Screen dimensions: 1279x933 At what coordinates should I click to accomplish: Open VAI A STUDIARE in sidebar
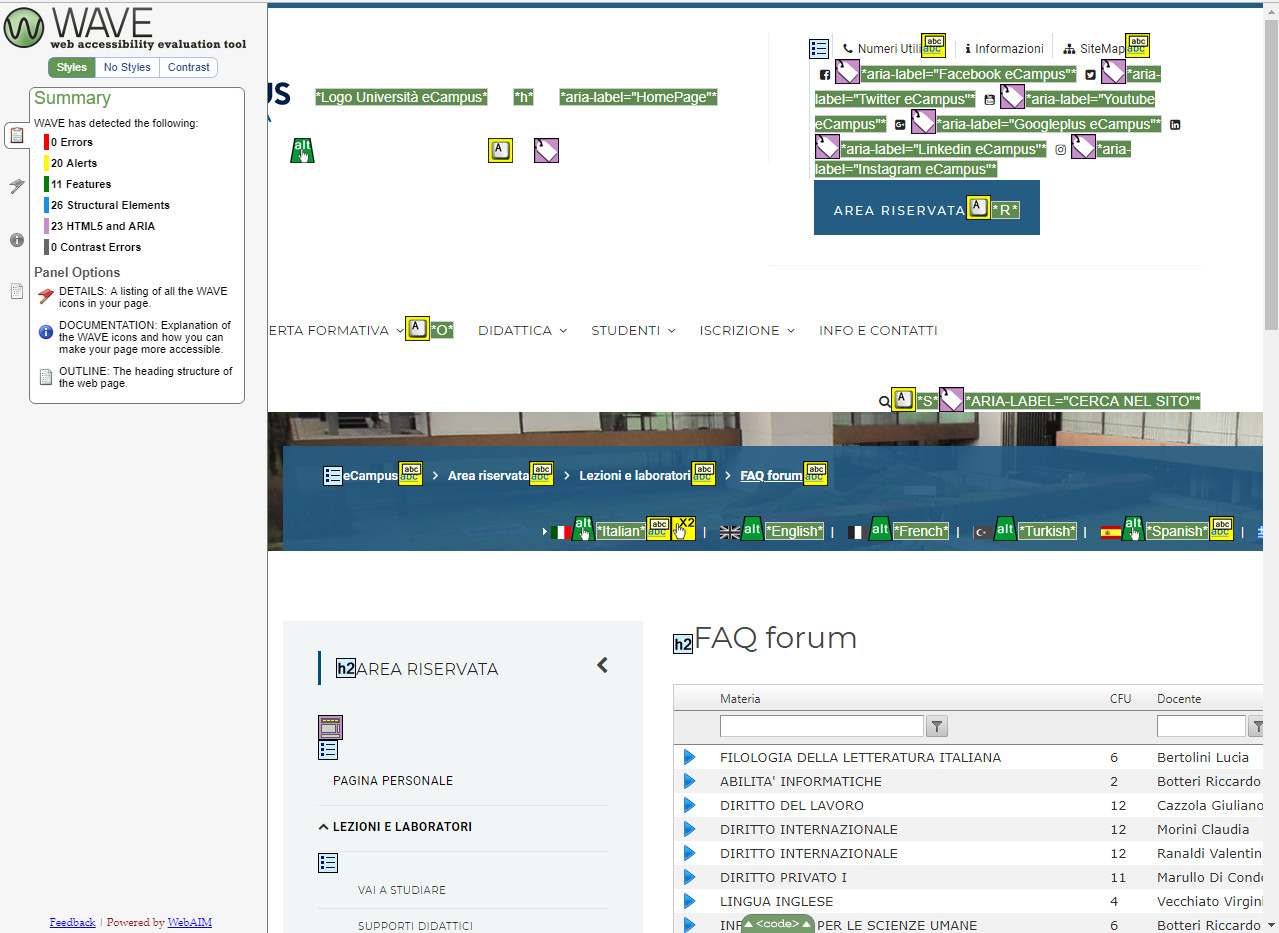pyautogui.click(x=402, y=890)
